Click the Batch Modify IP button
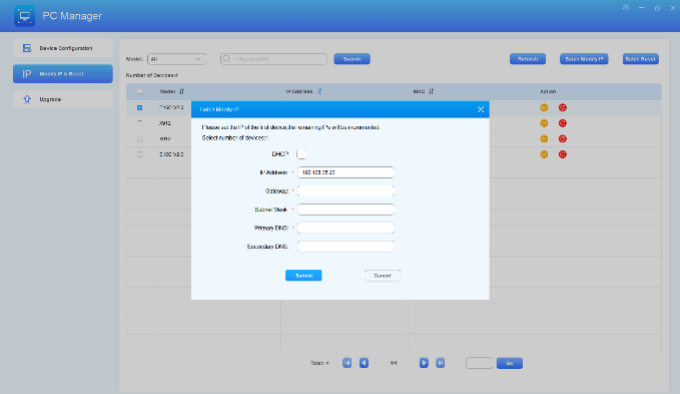Screen dimensions: 680x394 (x=584, y=59)
